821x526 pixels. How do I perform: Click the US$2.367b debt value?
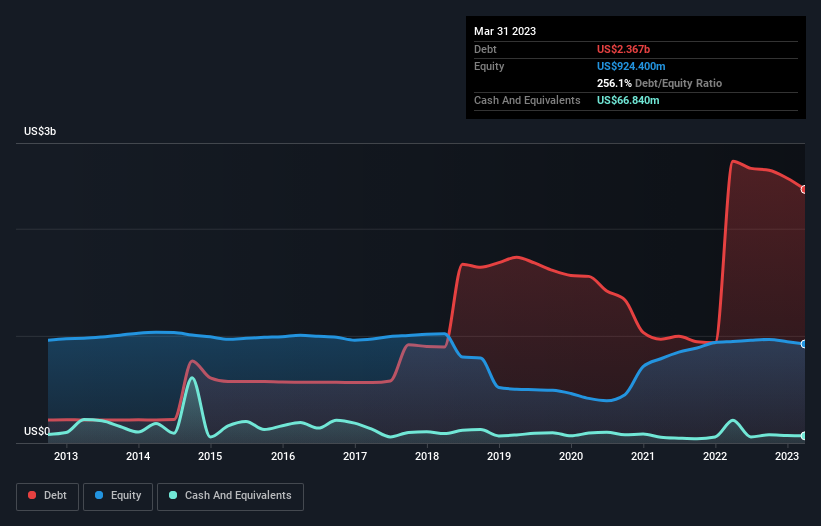623,49
